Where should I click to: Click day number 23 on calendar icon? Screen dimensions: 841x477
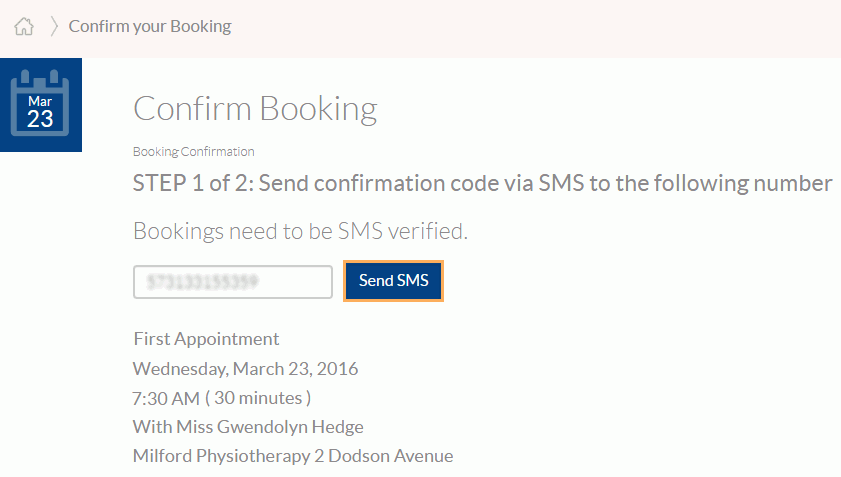tap(40, 119)
